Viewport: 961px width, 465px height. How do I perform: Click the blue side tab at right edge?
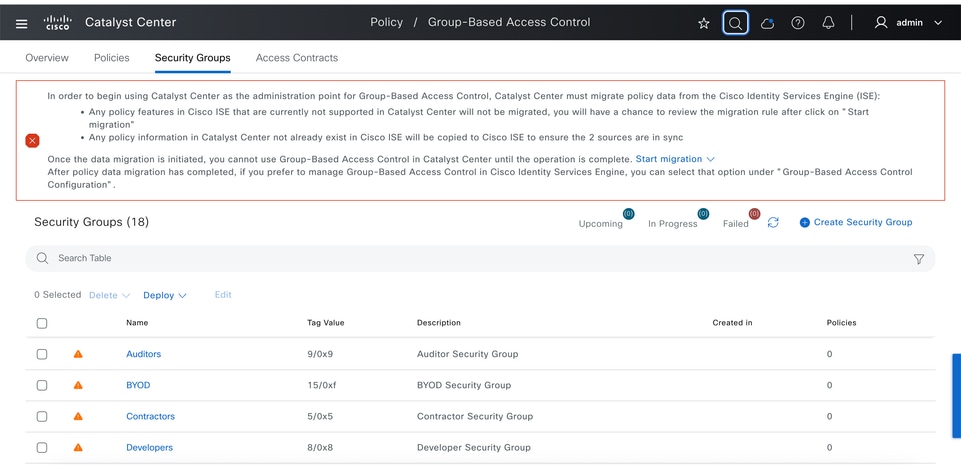tap(956, 396)
